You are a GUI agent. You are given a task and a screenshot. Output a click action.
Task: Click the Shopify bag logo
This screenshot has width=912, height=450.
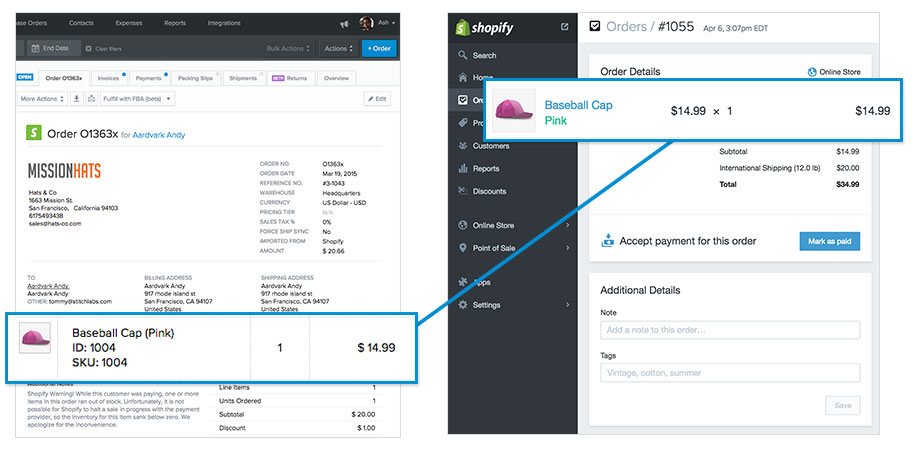tap(462, 28)
